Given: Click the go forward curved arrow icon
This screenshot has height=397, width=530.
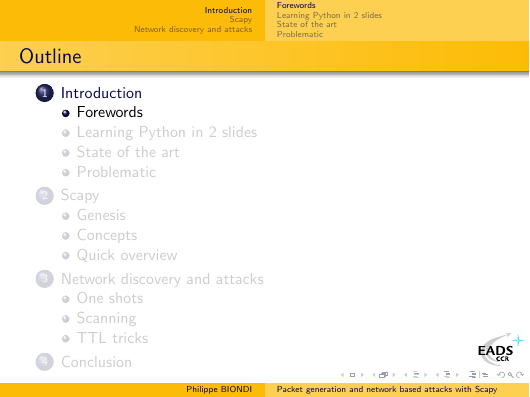Looking at the screenshot, I should pos(520,375).
